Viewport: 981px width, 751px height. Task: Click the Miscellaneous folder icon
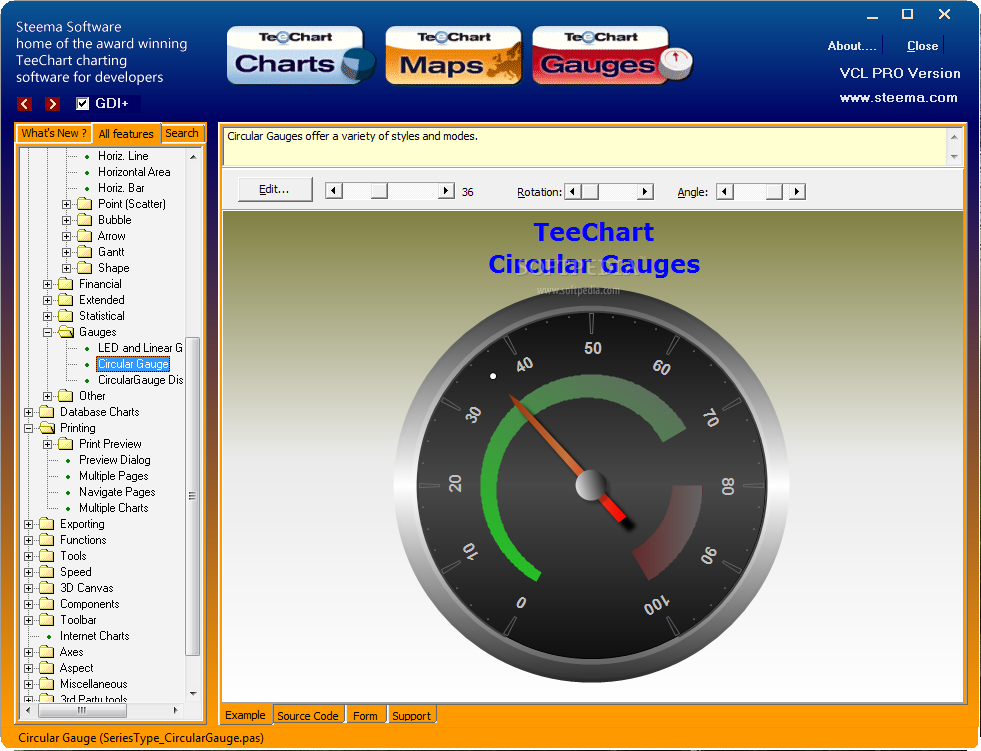point(47,684)
